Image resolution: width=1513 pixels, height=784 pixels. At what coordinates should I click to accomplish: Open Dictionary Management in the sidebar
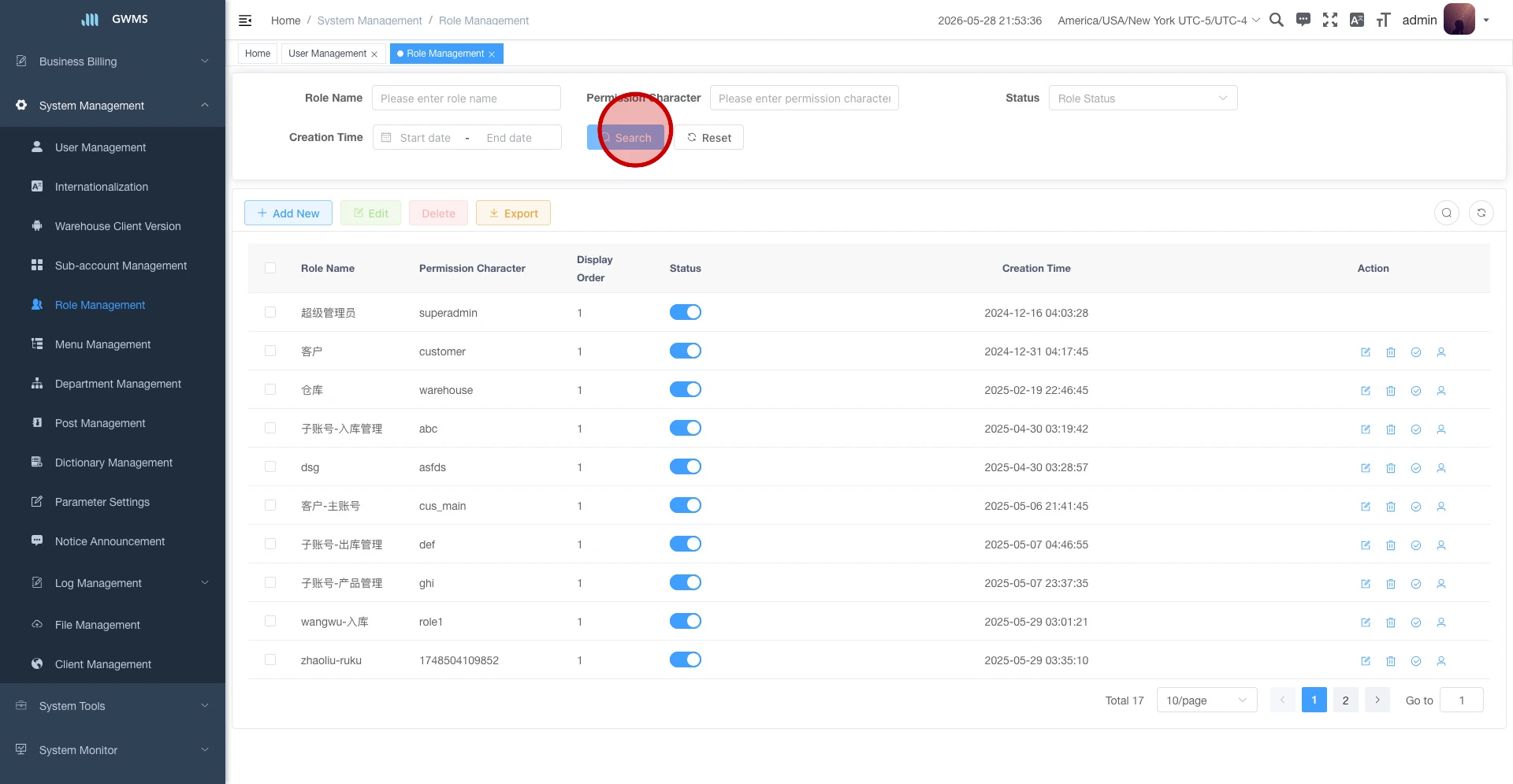point(113,463)
